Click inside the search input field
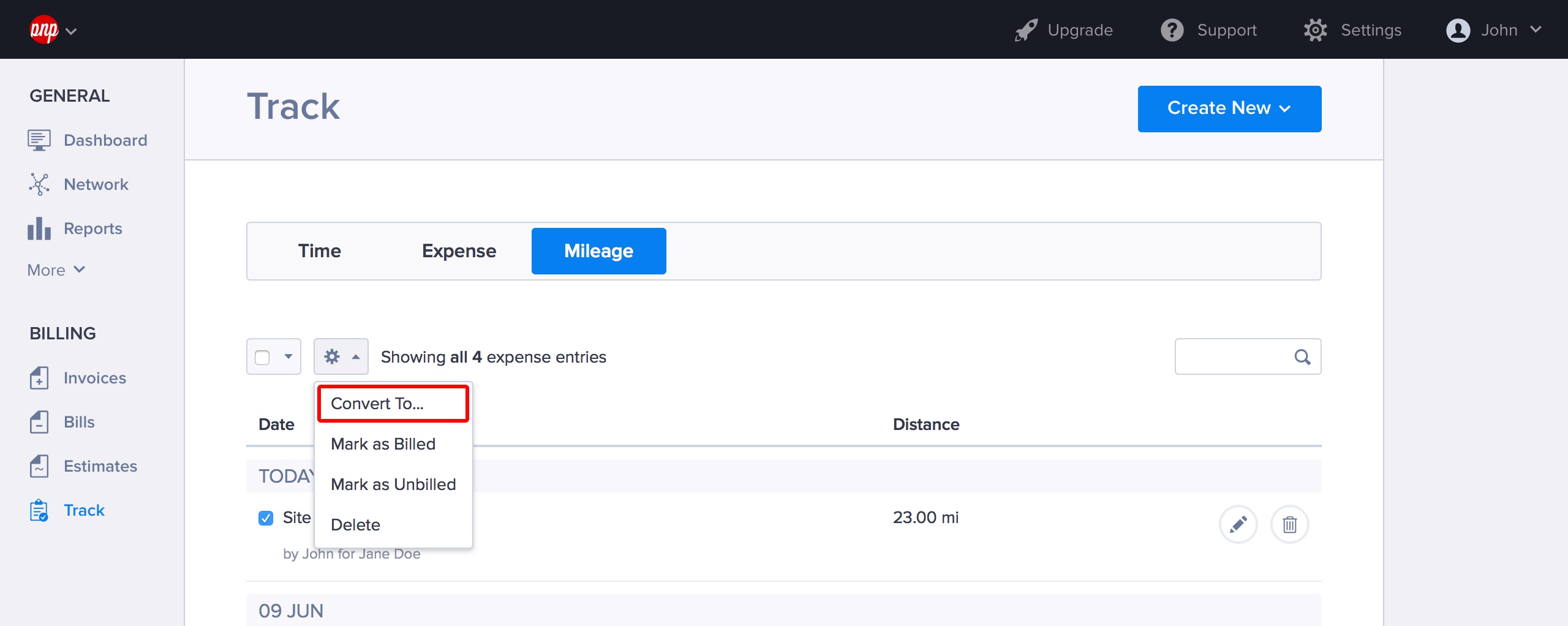Screen dimensions: 1568x626 click(1231, 357)
